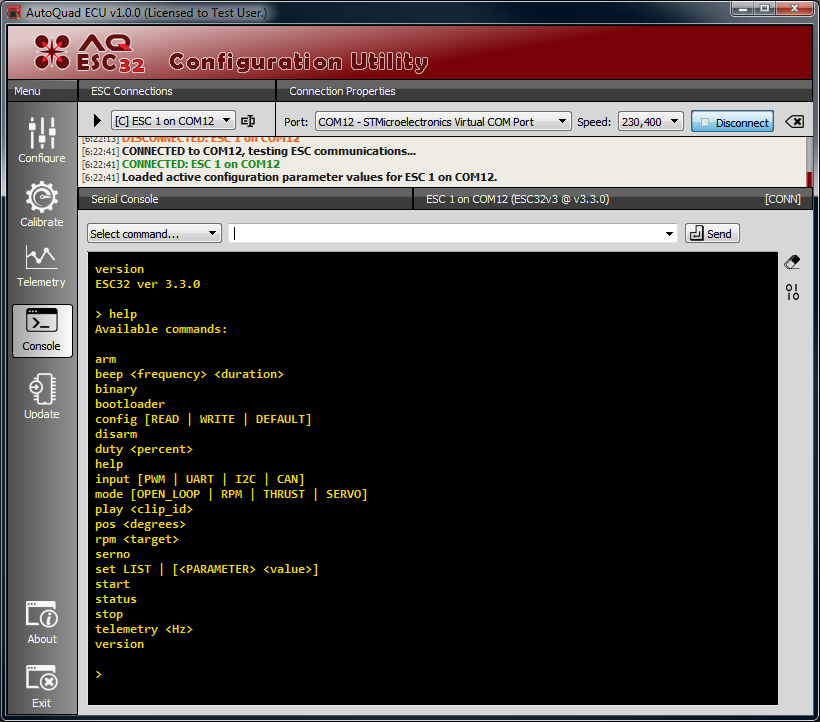
Task: Open the Calibrate section
Action: 42,204
